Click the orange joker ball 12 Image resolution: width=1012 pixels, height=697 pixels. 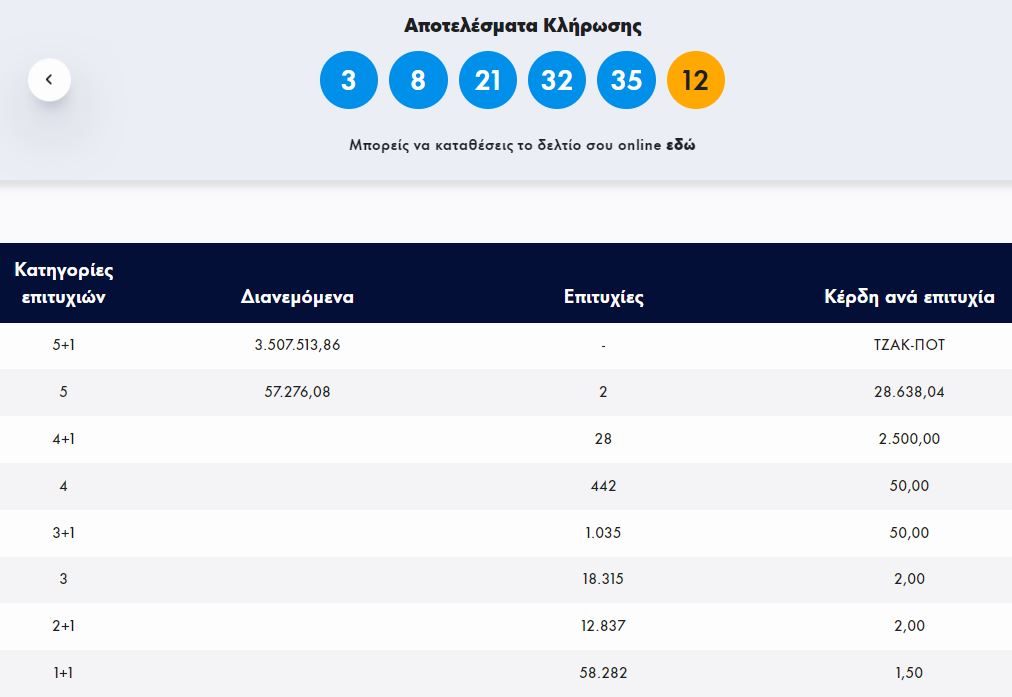[x=696, y=80]
